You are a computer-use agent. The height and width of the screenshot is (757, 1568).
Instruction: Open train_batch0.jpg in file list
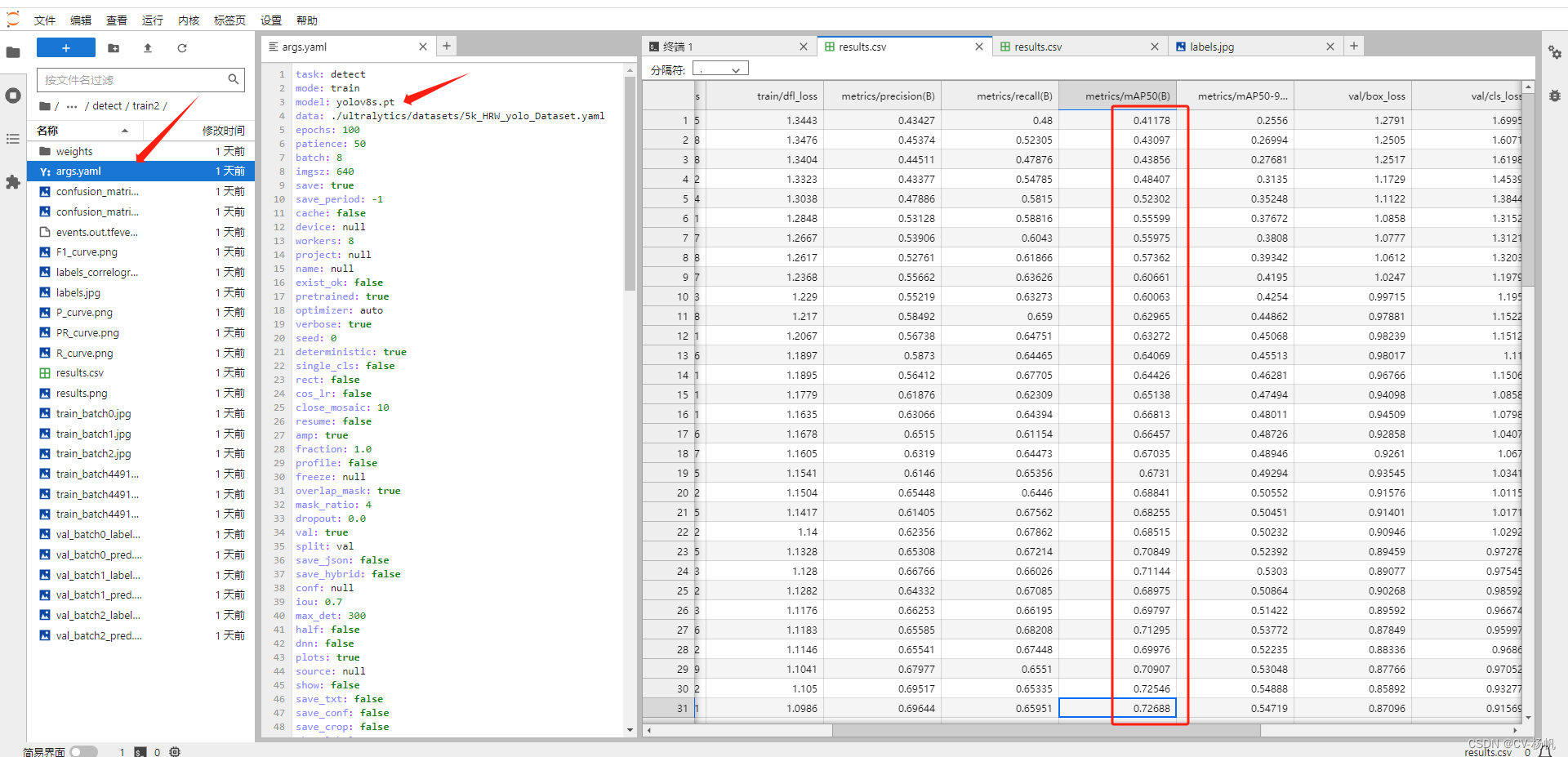click(x=141, y=414)
